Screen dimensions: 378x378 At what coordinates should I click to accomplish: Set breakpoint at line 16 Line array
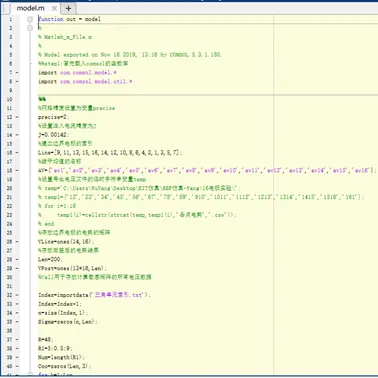point(17,153)
